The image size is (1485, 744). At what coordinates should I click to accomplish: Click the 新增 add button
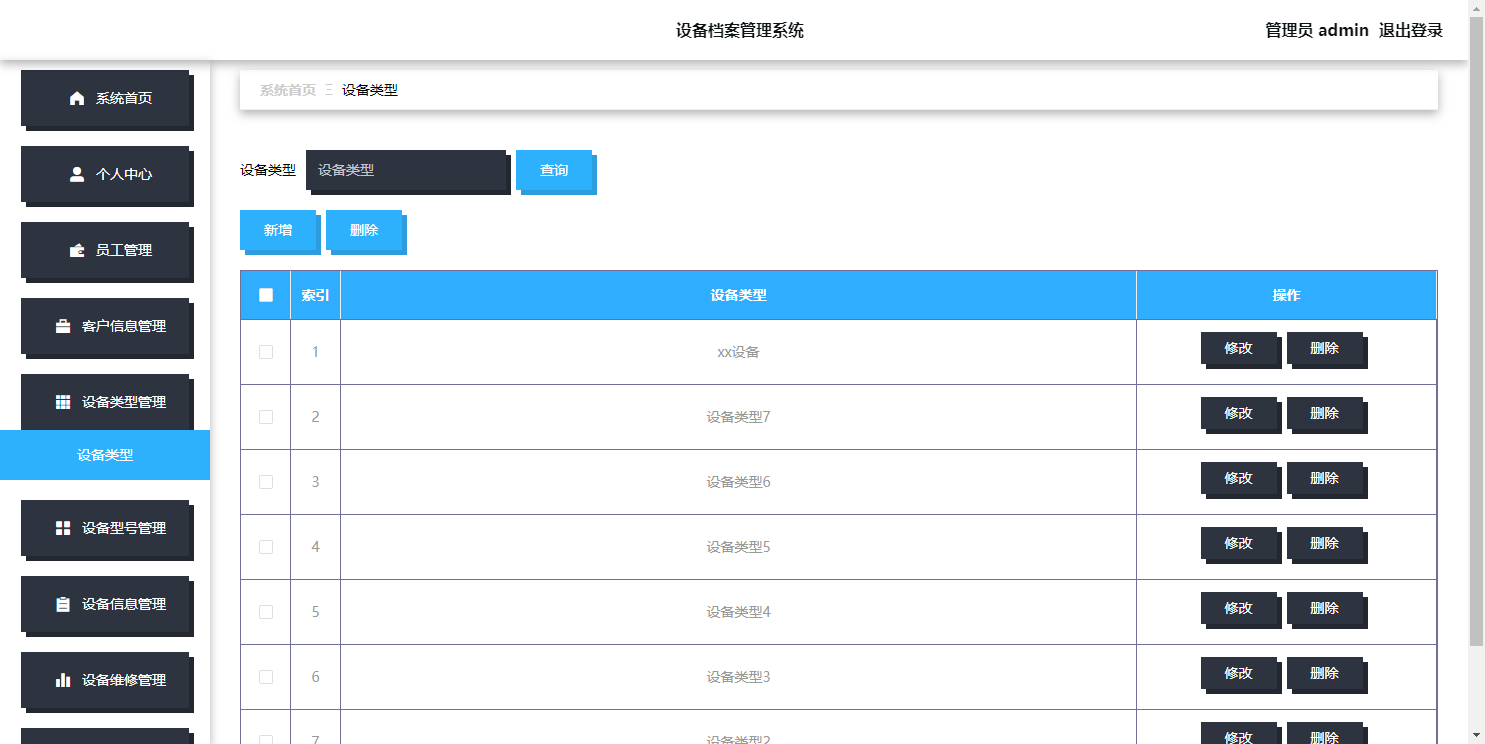pos(278,230)
